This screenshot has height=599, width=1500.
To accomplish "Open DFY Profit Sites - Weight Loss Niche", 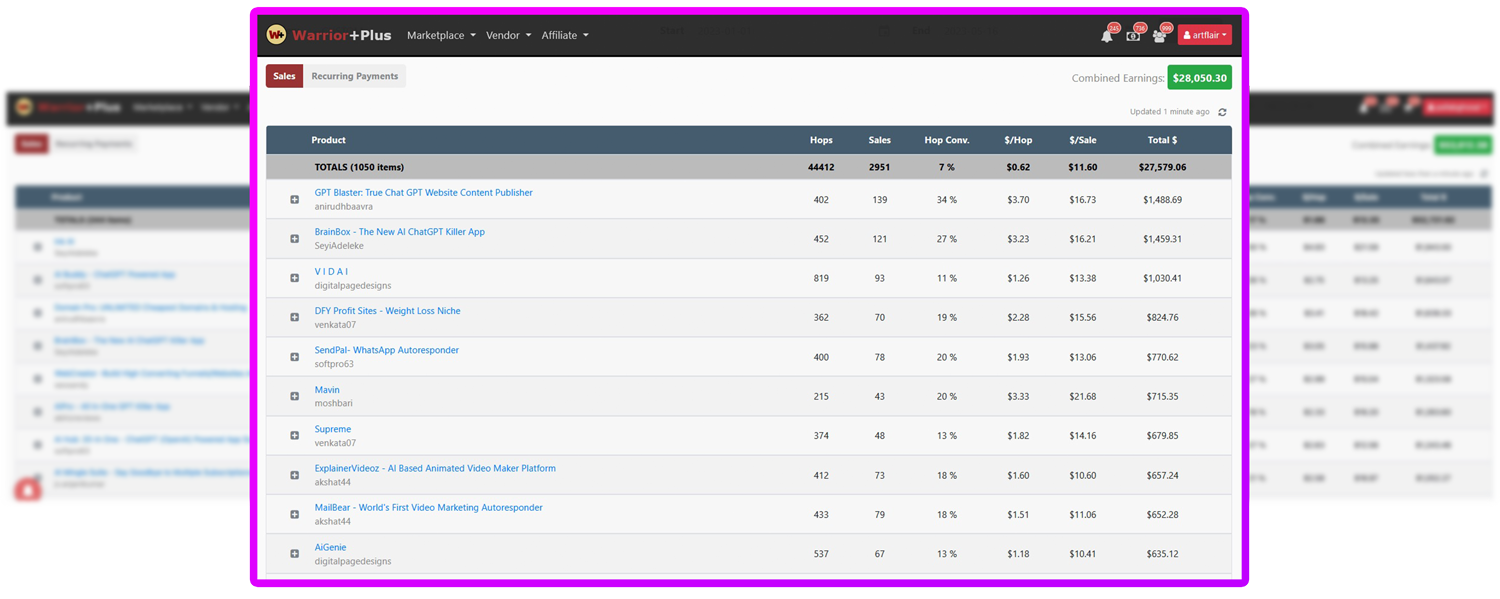I will pos(387,311).
